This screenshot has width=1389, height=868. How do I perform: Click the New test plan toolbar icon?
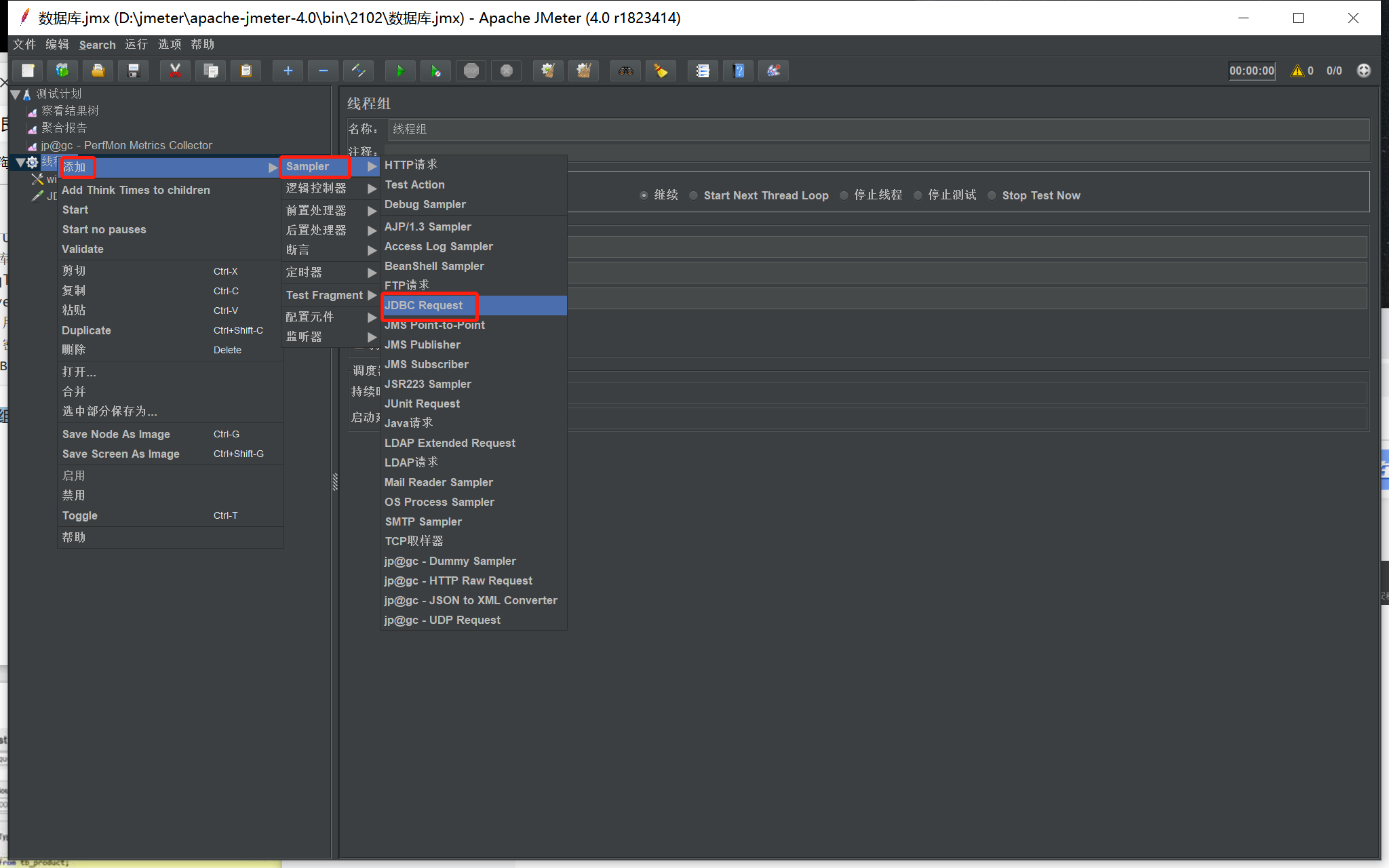click(x=28, y=71)
